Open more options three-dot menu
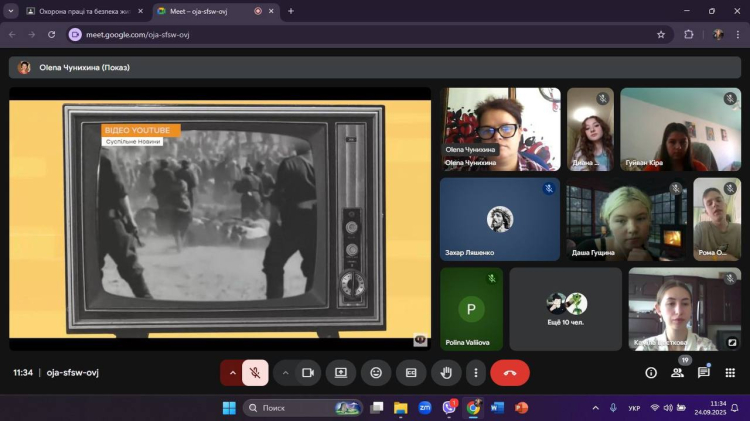Image resolution: width=750 pixels, height=421 pixels. click(x=476, y=373)
